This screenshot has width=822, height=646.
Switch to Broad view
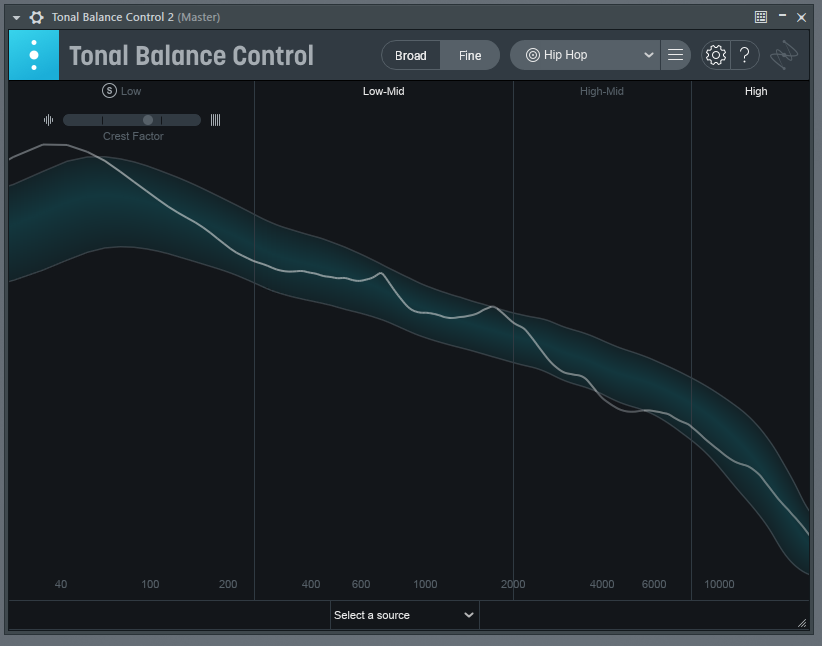[410, 55]
